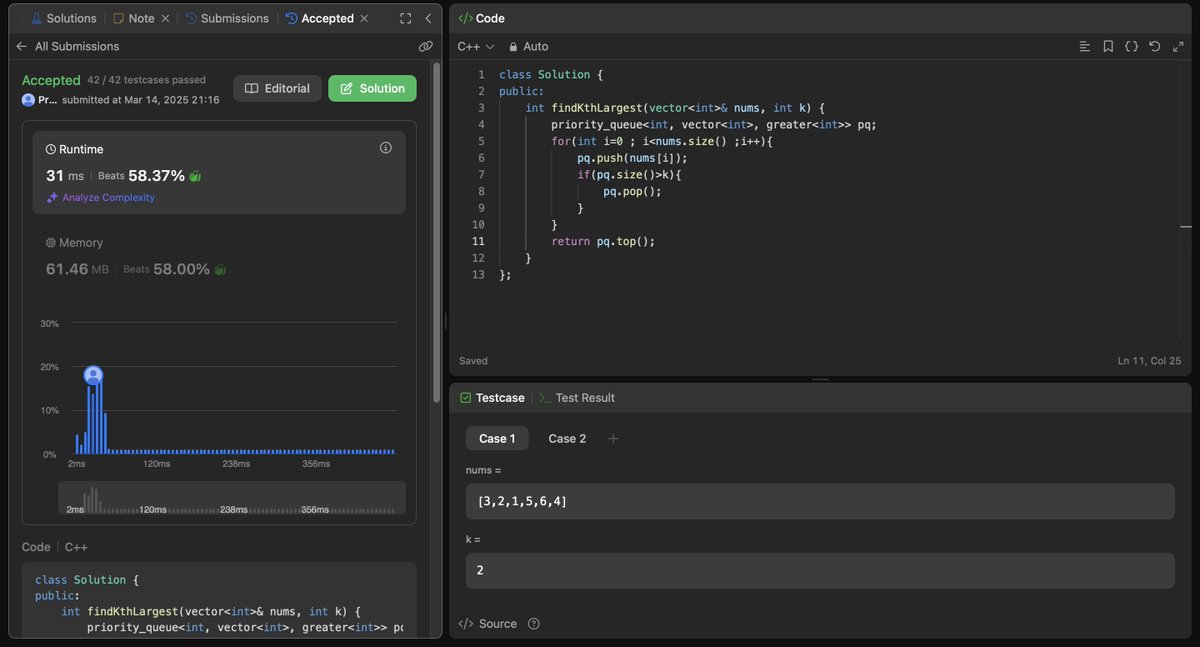Click the mini runtime chart range slider
1200x647 pixels.
[x=232, y=498]
